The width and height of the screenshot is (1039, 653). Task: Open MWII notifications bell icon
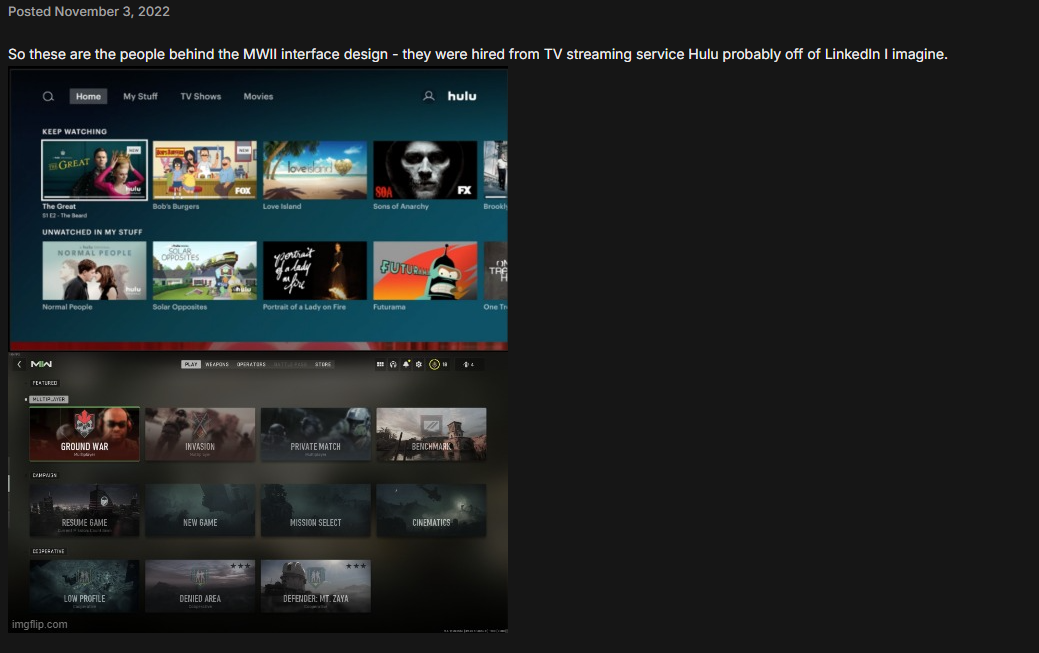pyautogui.click(x=406, y=364)
